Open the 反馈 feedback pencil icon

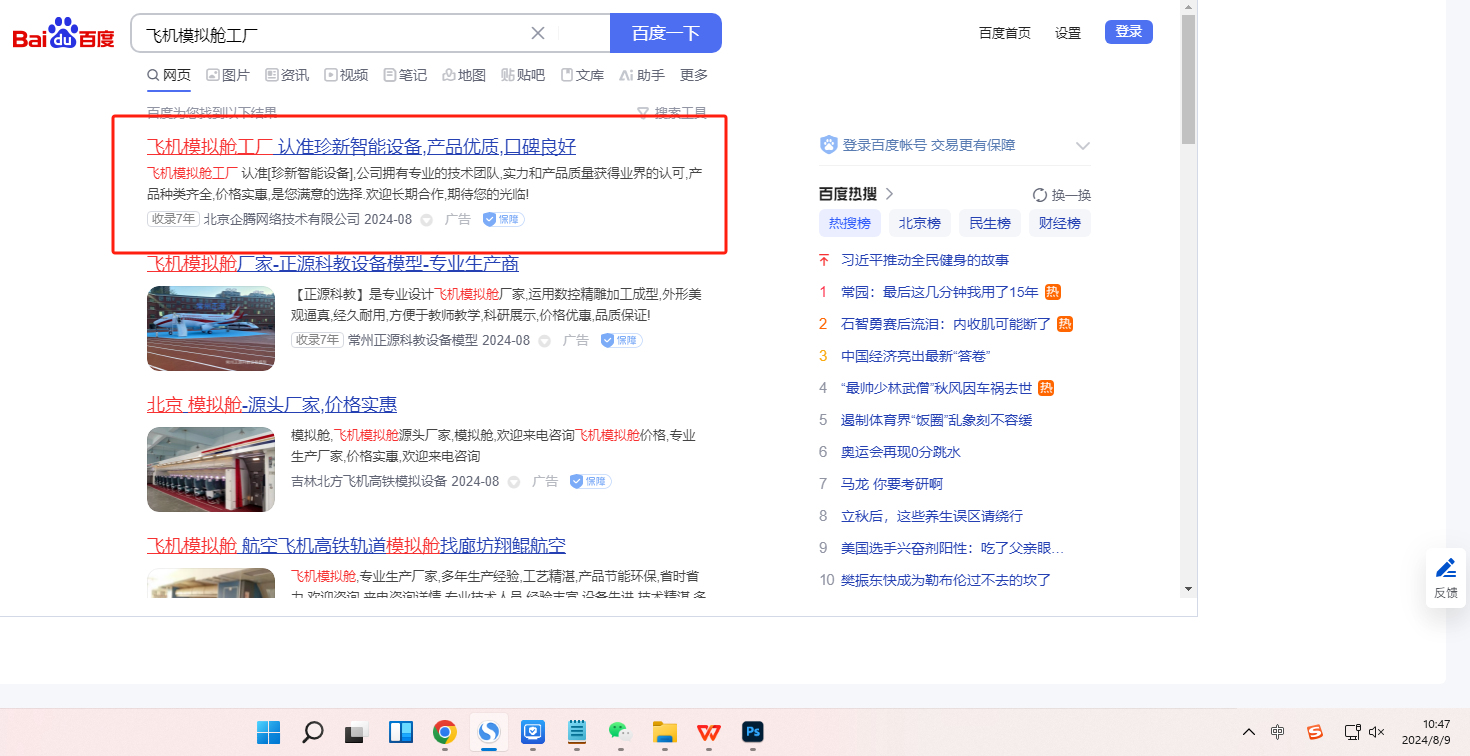click(1446, 569)
